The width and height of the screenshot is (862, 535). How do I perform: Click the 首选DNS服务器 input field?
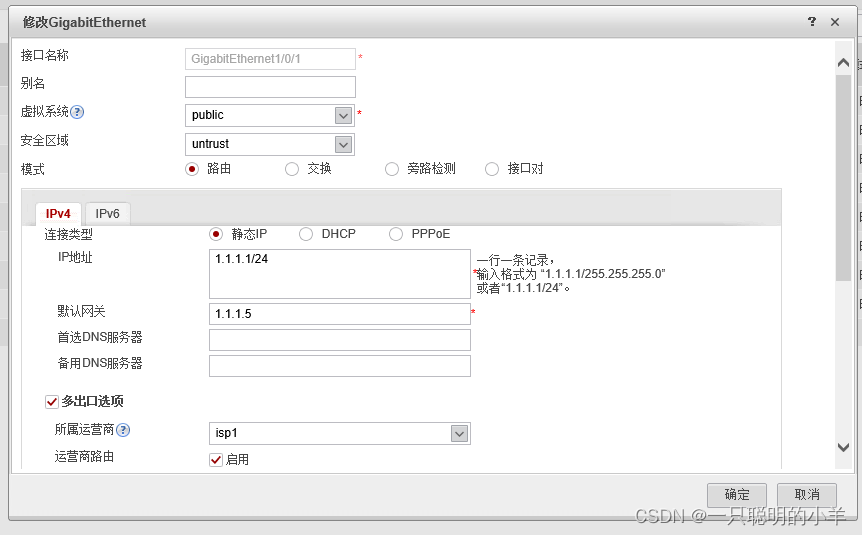pos(340,340)
